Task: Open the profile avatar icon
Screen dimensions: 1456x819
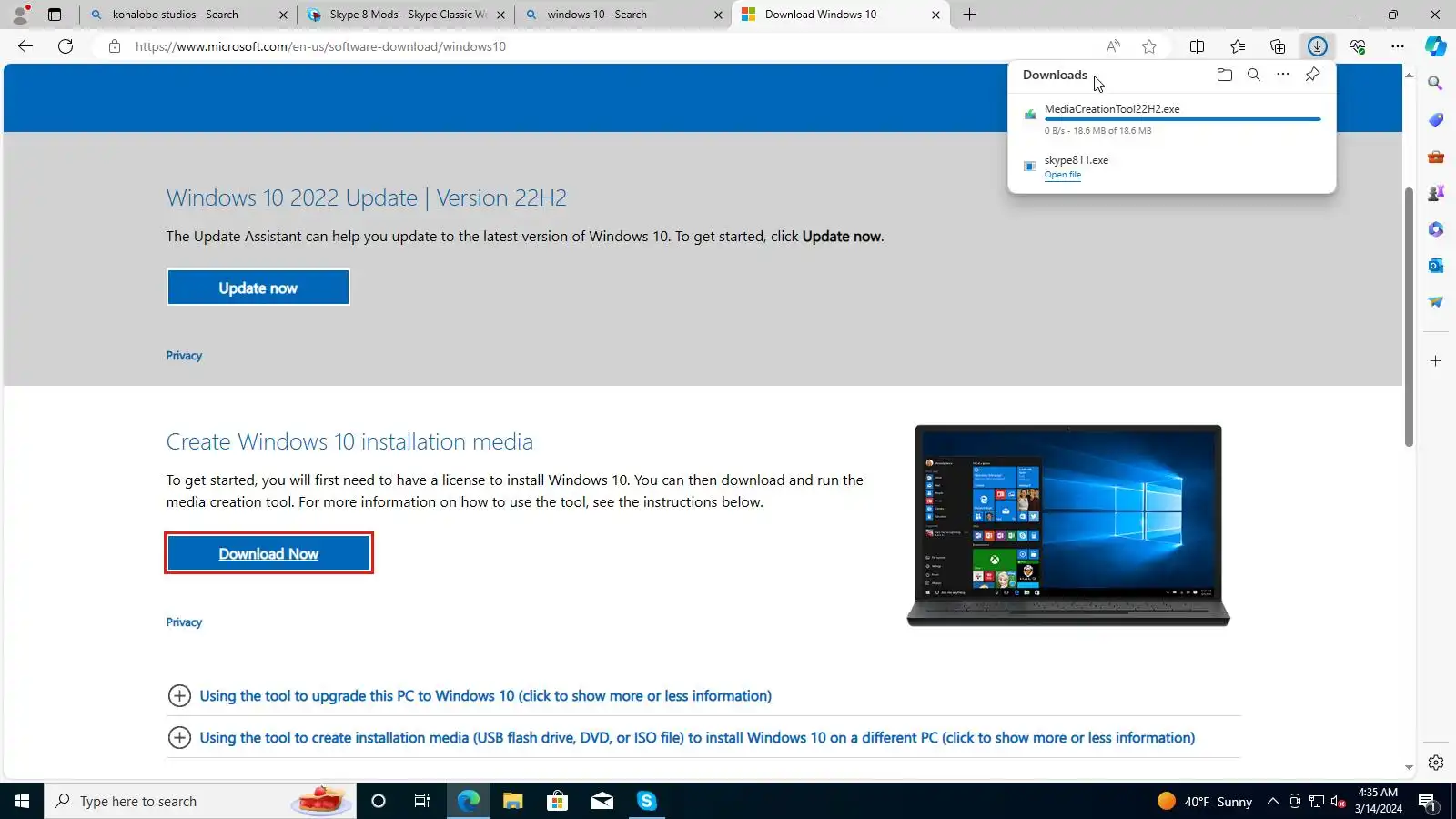Action: 20,15
